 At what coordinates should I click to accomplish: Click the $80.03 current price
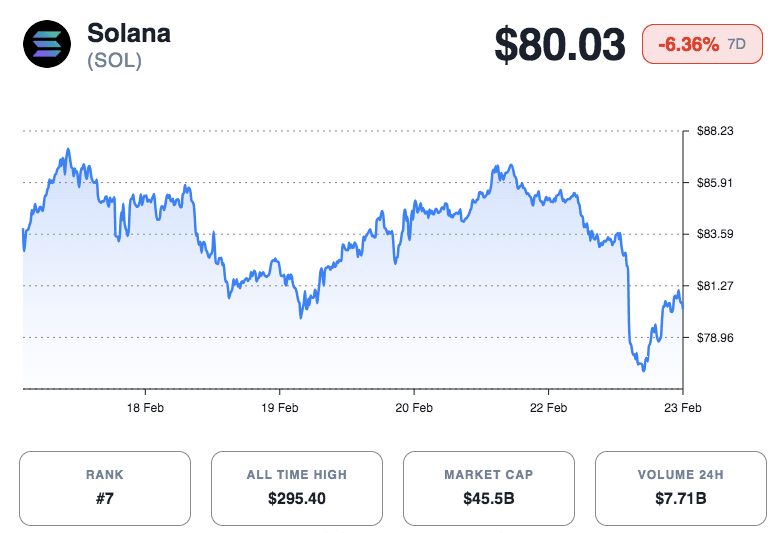tap(561, 45)
